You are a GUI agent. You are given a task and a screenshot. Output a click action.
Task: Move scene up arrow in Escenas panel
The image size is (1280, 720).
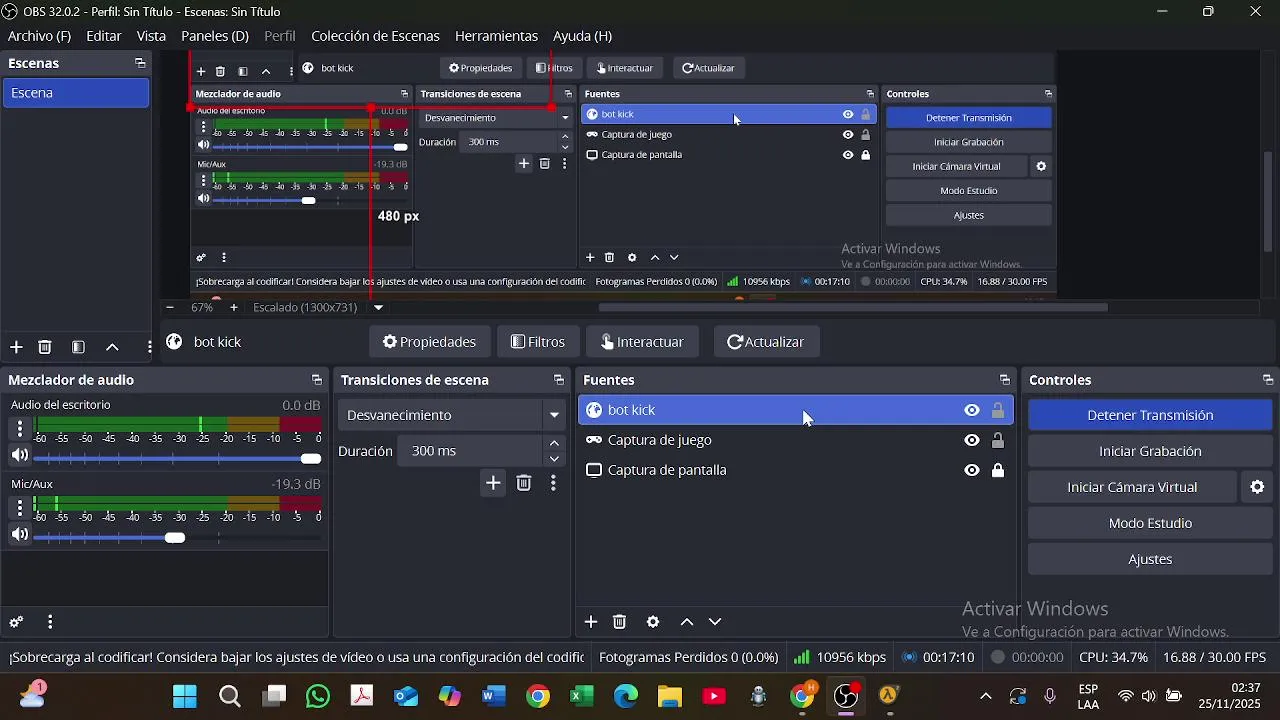112,347
